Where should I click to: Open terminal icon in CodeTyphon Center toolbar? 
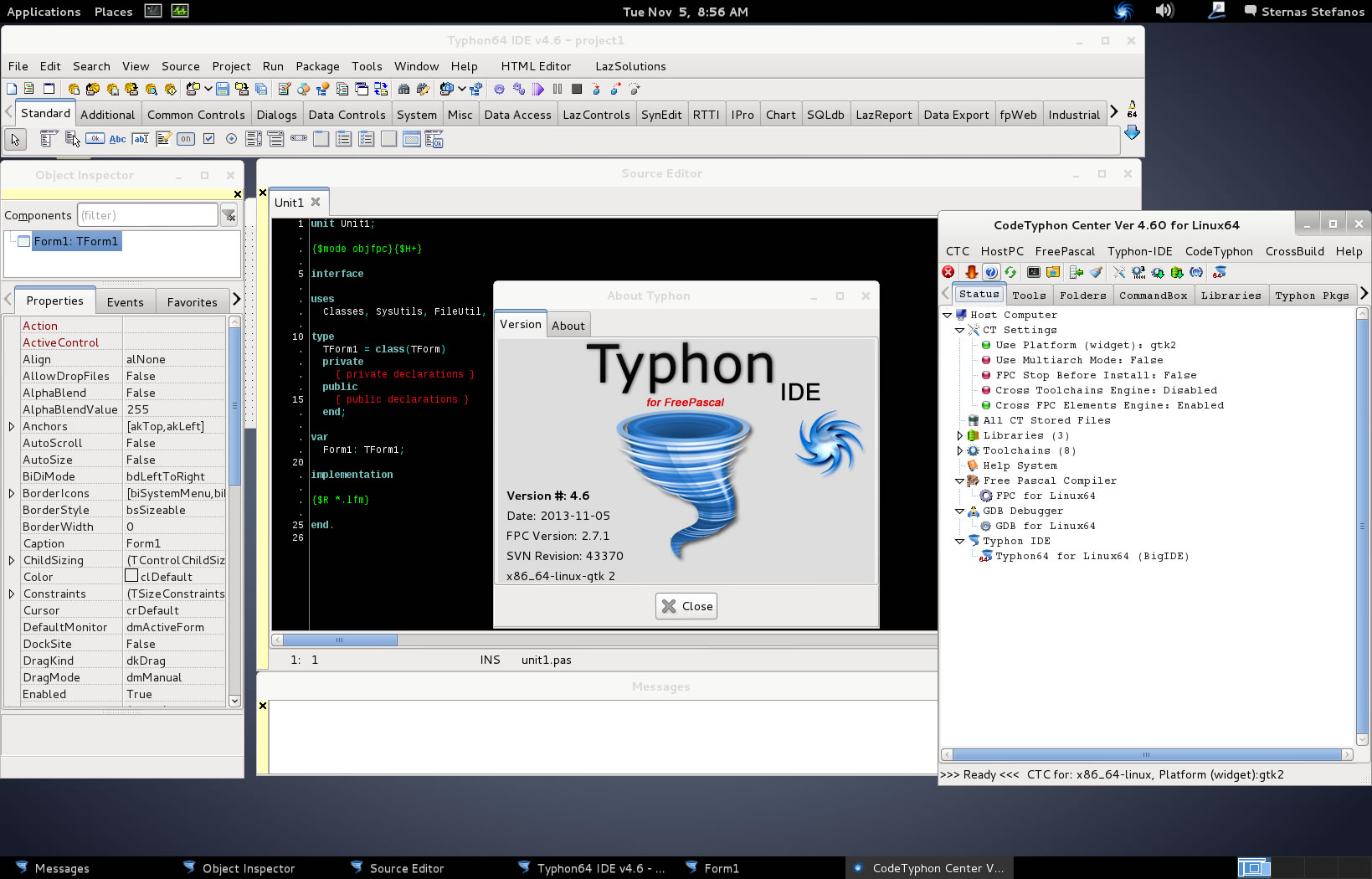[1034, 272]
